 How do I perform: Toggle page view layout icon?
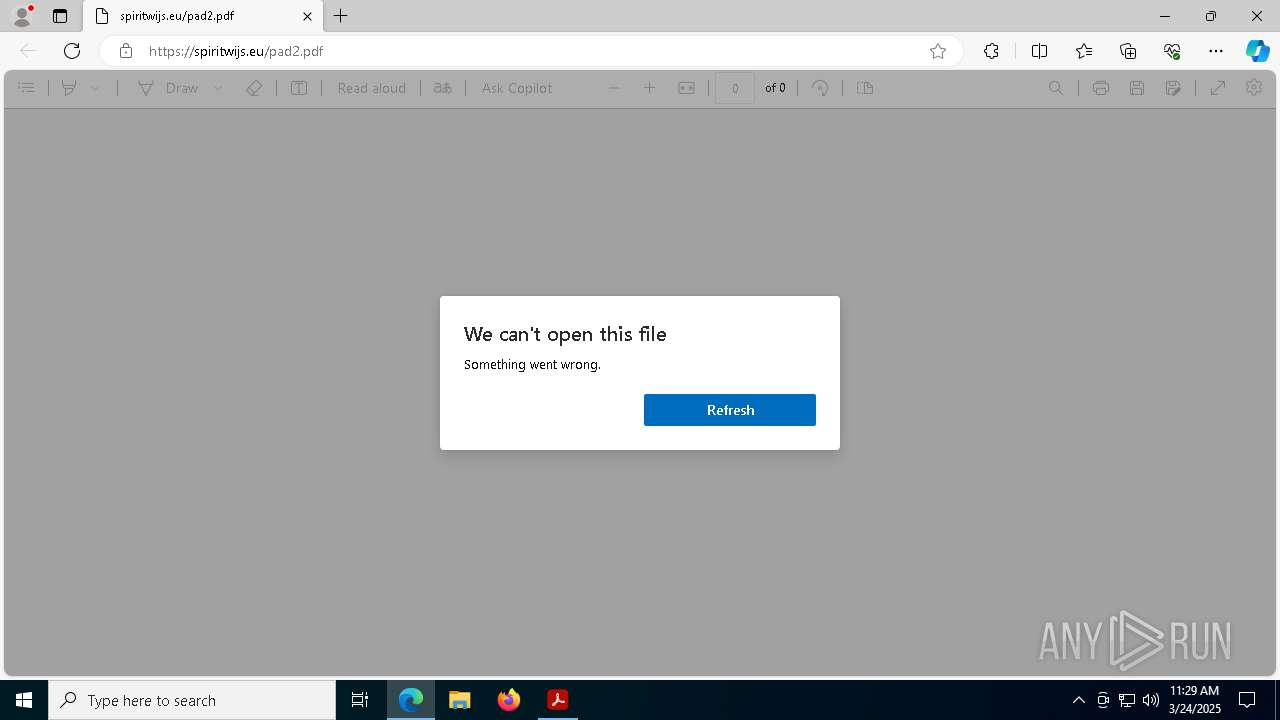[x=865, y=88]
